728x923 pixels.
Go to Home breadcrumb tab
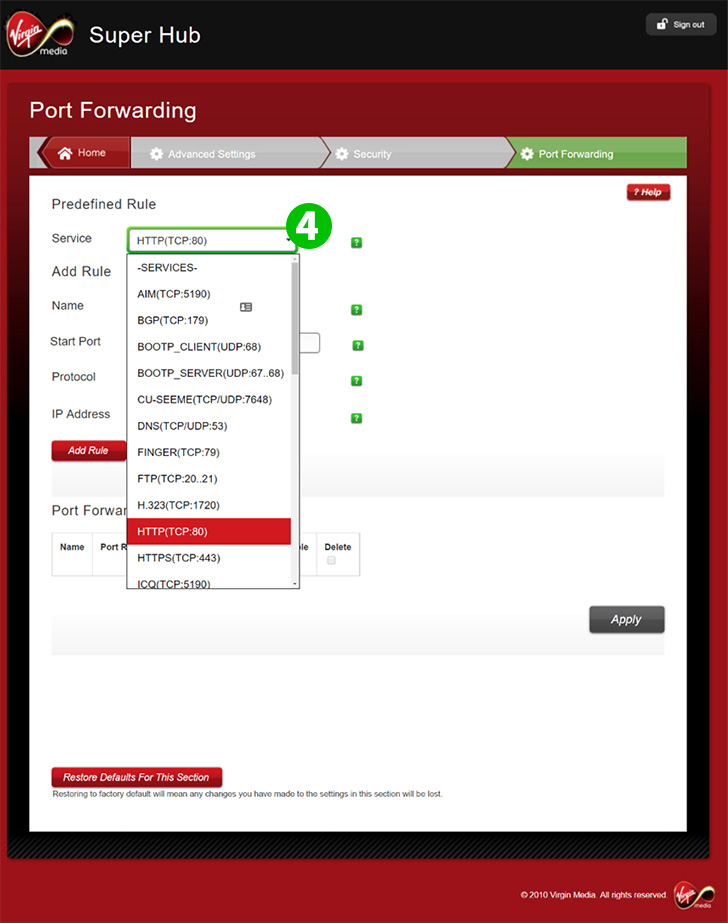point(83,153)
